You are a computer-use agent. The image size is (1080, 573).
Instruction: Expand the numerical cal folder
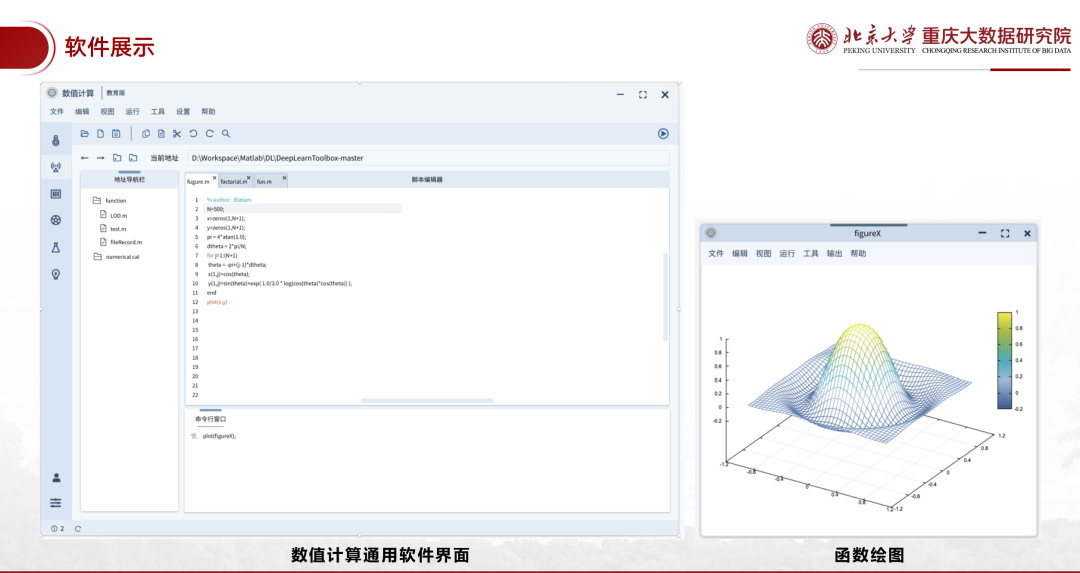pos(97,257)
